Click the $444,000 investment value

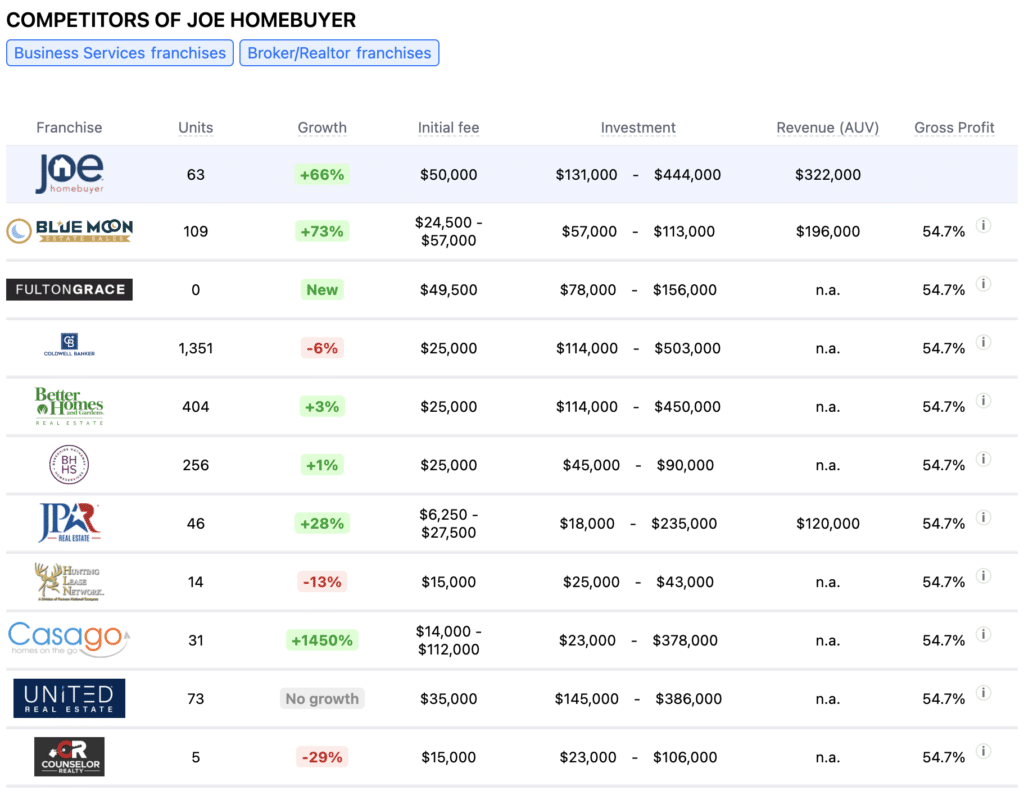(687, 174)
